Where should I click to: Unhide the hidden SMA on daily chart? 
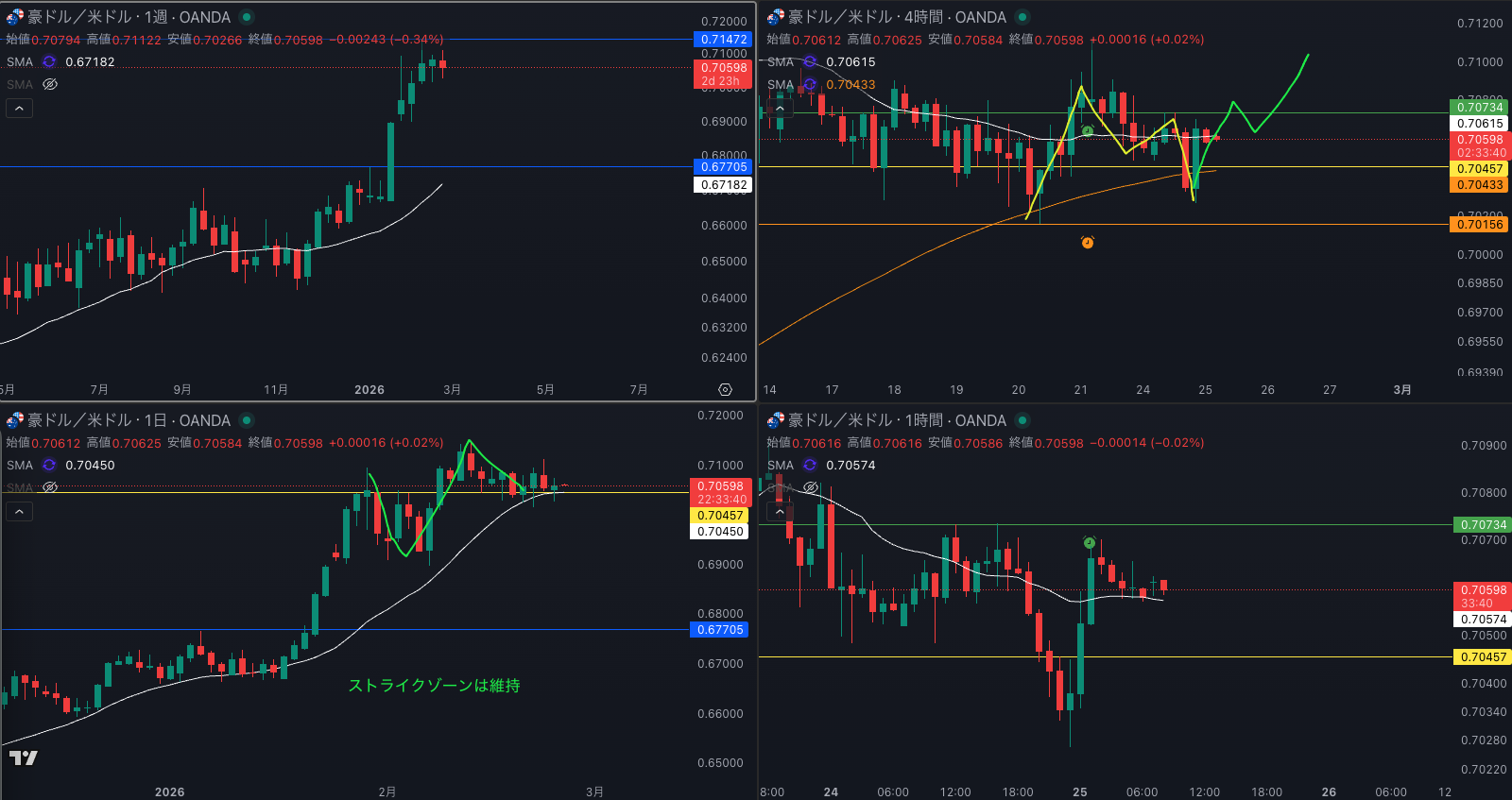tap(50, 487)
